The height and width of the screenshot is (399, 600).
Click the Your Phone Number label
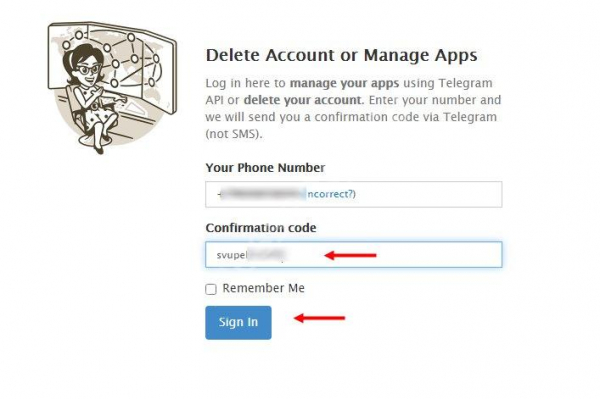click(265, 168)
